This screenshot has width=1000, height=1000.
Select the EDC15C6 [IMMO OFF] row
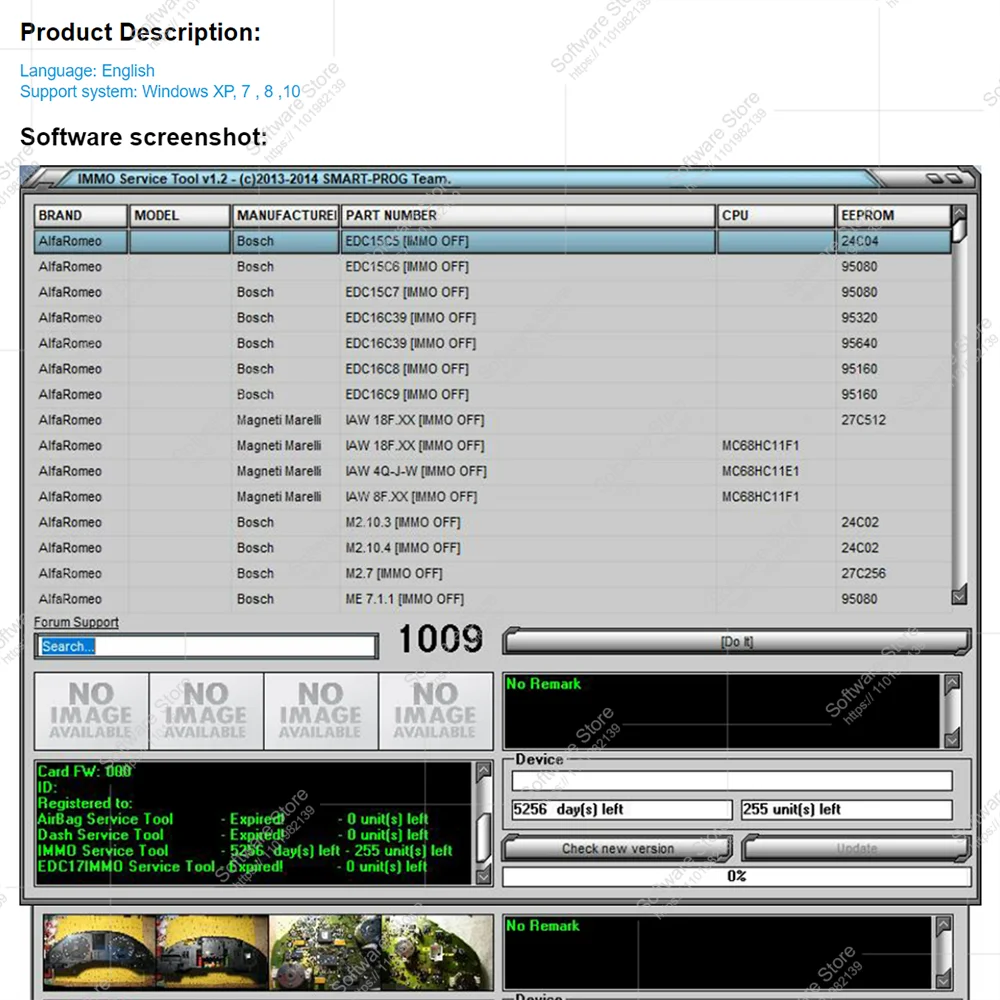(x=492, y=267)
